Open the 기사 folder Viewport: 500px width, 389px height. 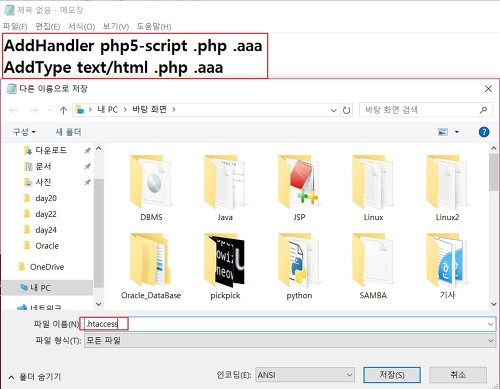click(447, 266)
